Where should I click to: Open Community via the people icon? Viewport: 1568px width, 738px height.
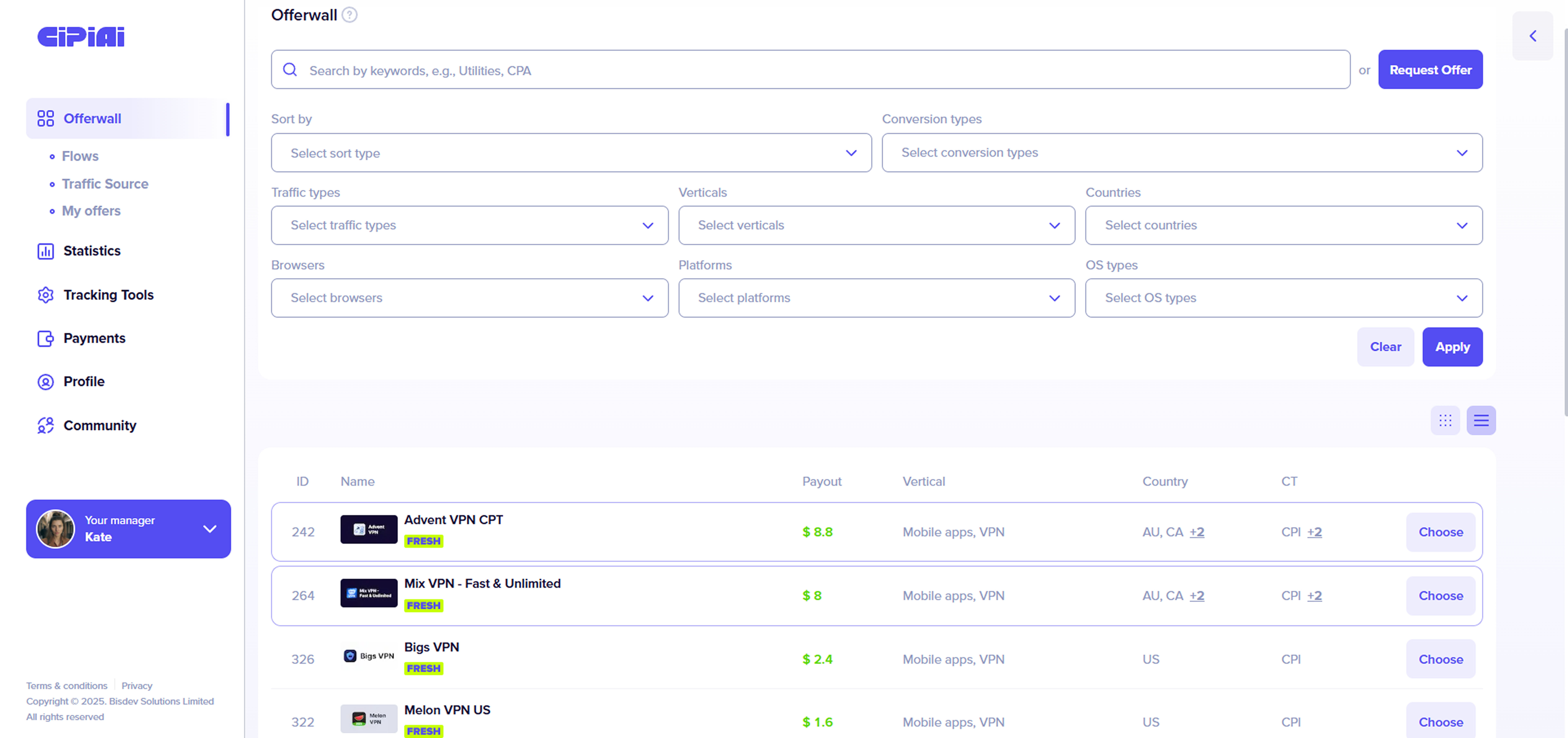pyautogui.click(x=46, y=425)
